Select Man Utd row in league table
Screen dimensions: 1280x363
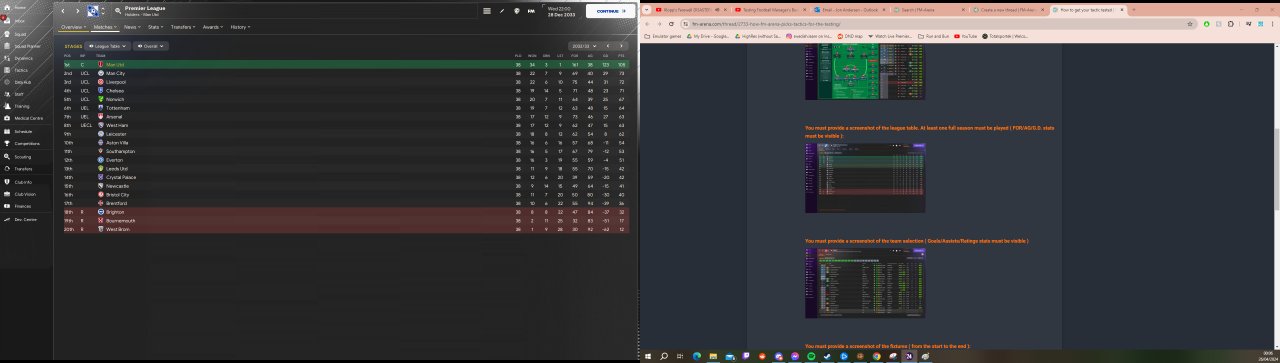pos(346,64)
